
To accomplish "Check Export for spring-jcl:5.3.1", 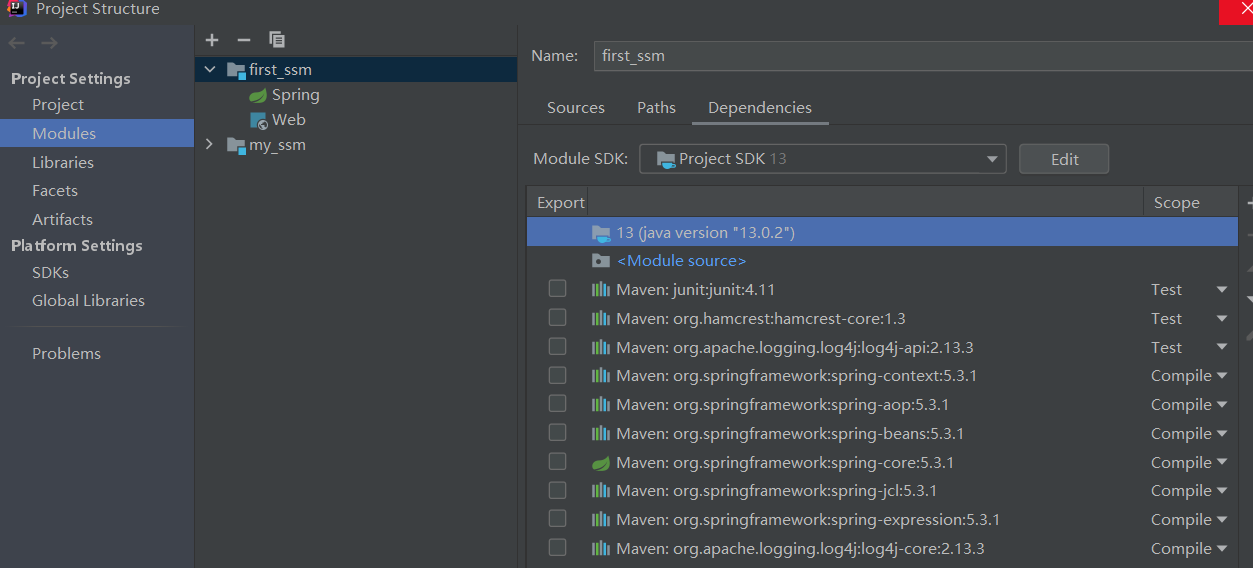I will pyautogui.click(x=557, y=490).
